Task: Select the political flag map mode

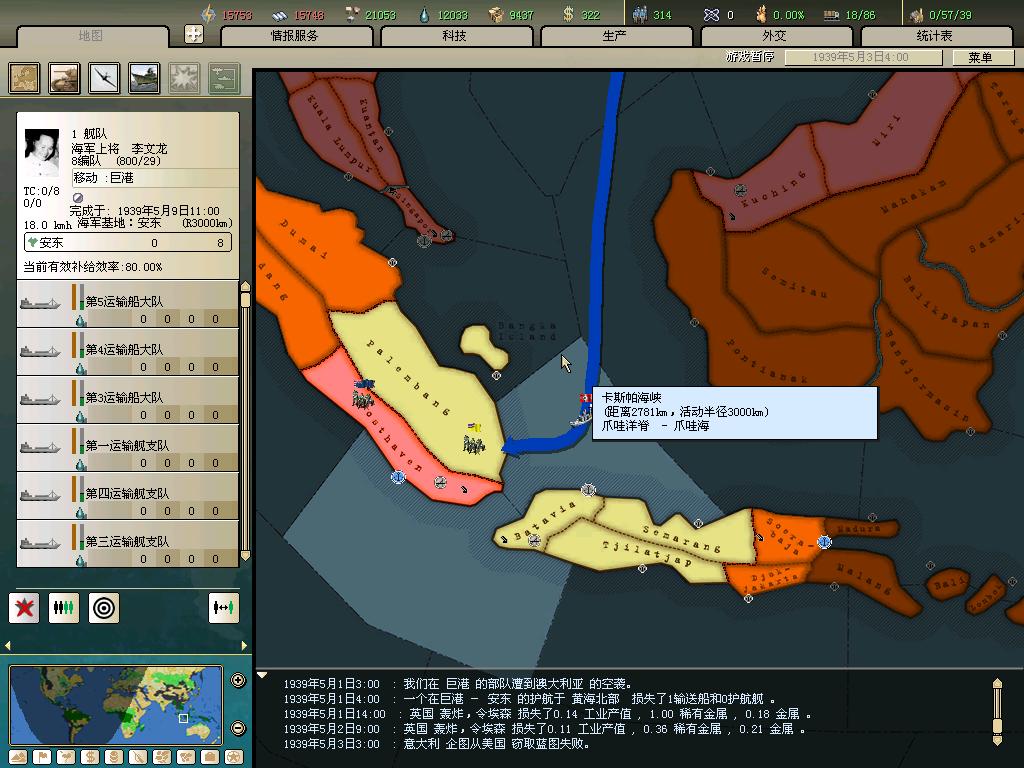Action: tap(42, 758)
